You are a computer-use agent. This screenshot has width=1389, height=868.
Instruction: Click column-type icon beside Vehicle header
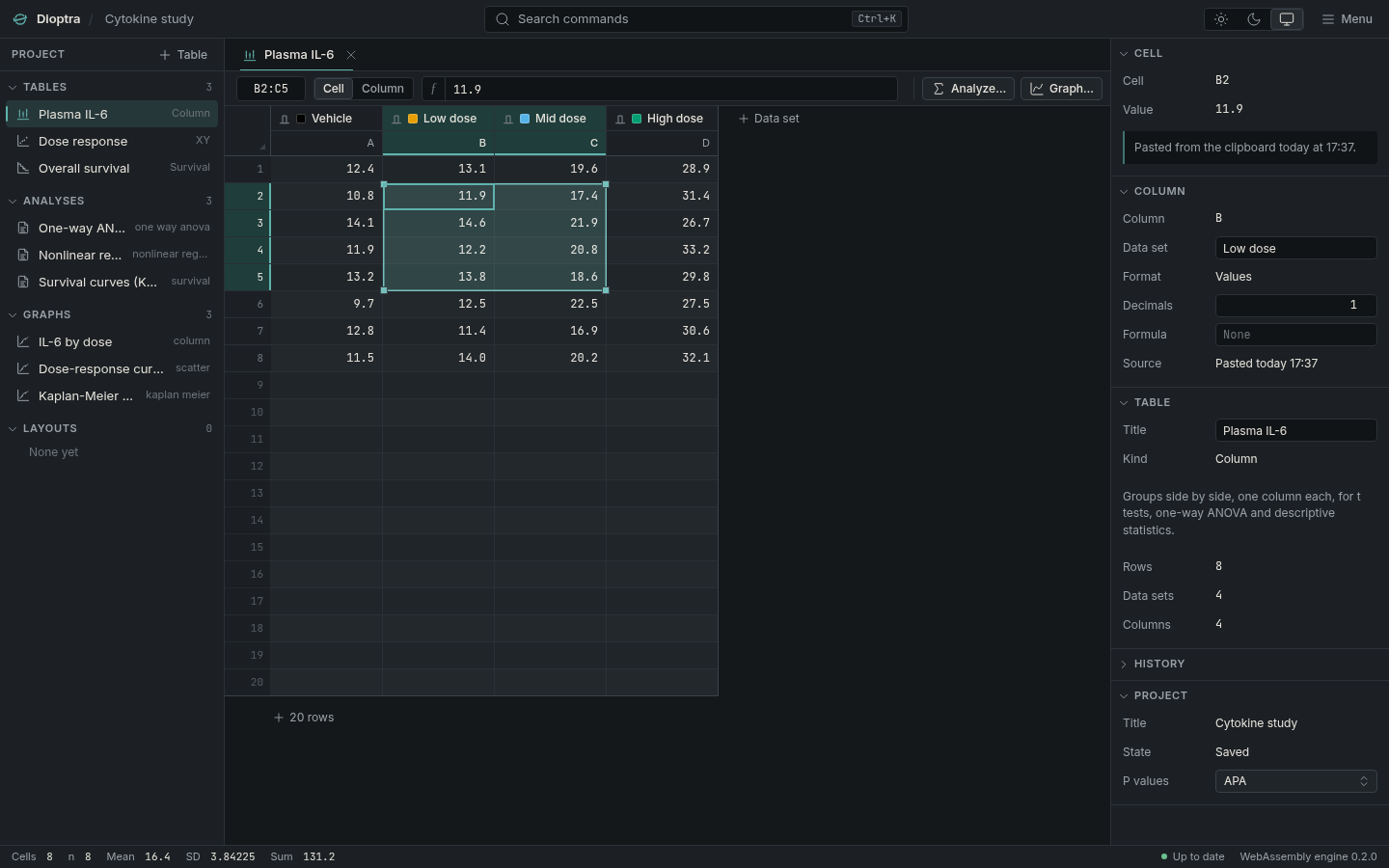click(285, 119)
